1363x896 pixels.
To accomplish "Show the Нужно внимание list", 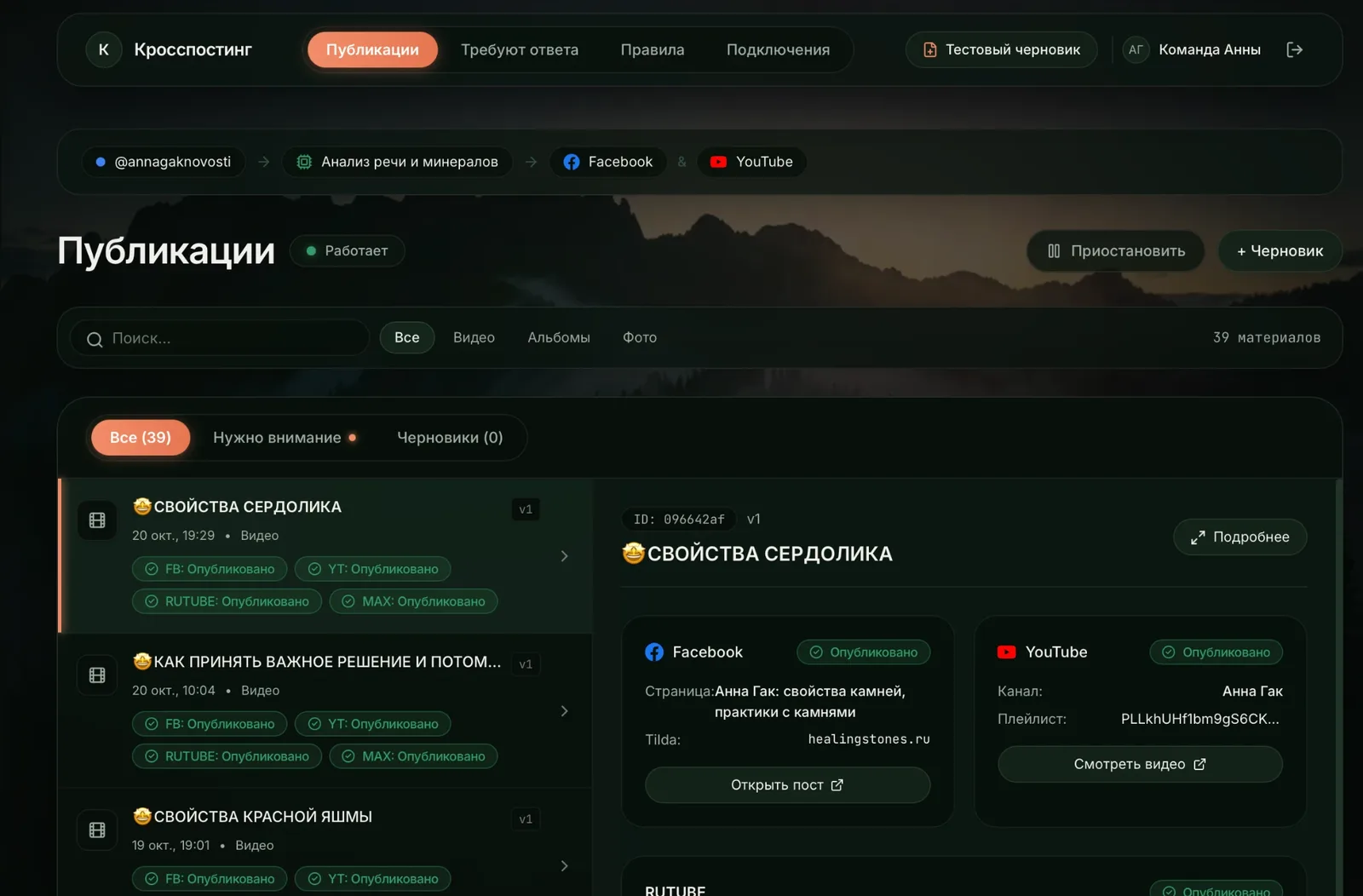I will pyautogui.click(x=285, y=438).
